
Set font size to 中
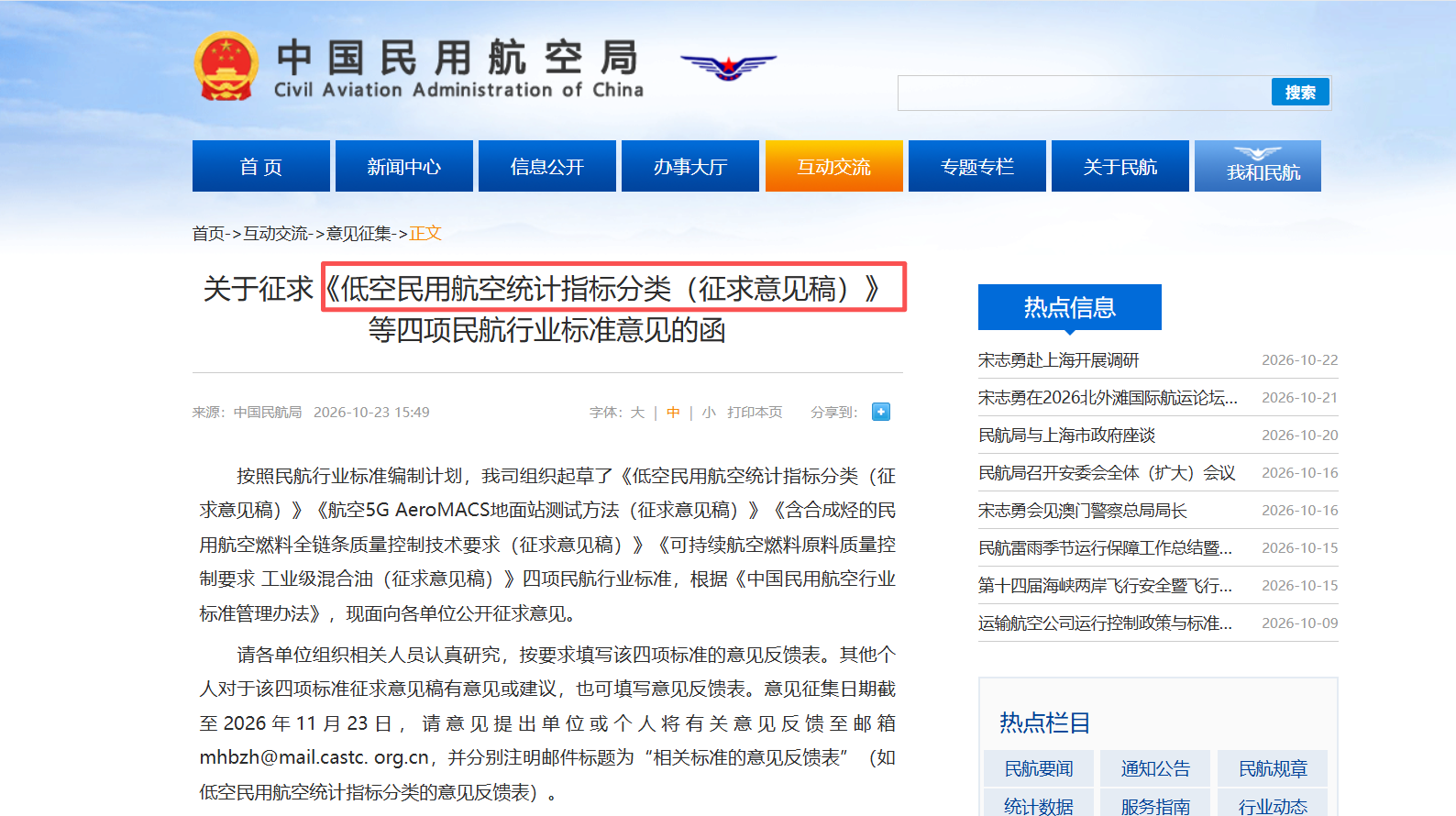coord(673,413)
